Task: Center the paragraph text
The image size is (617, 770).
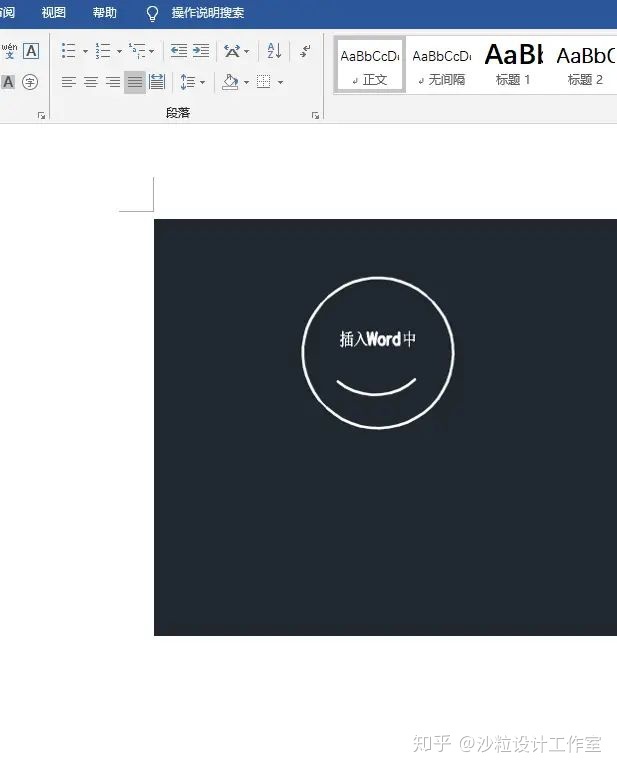Action: (91, 82)
